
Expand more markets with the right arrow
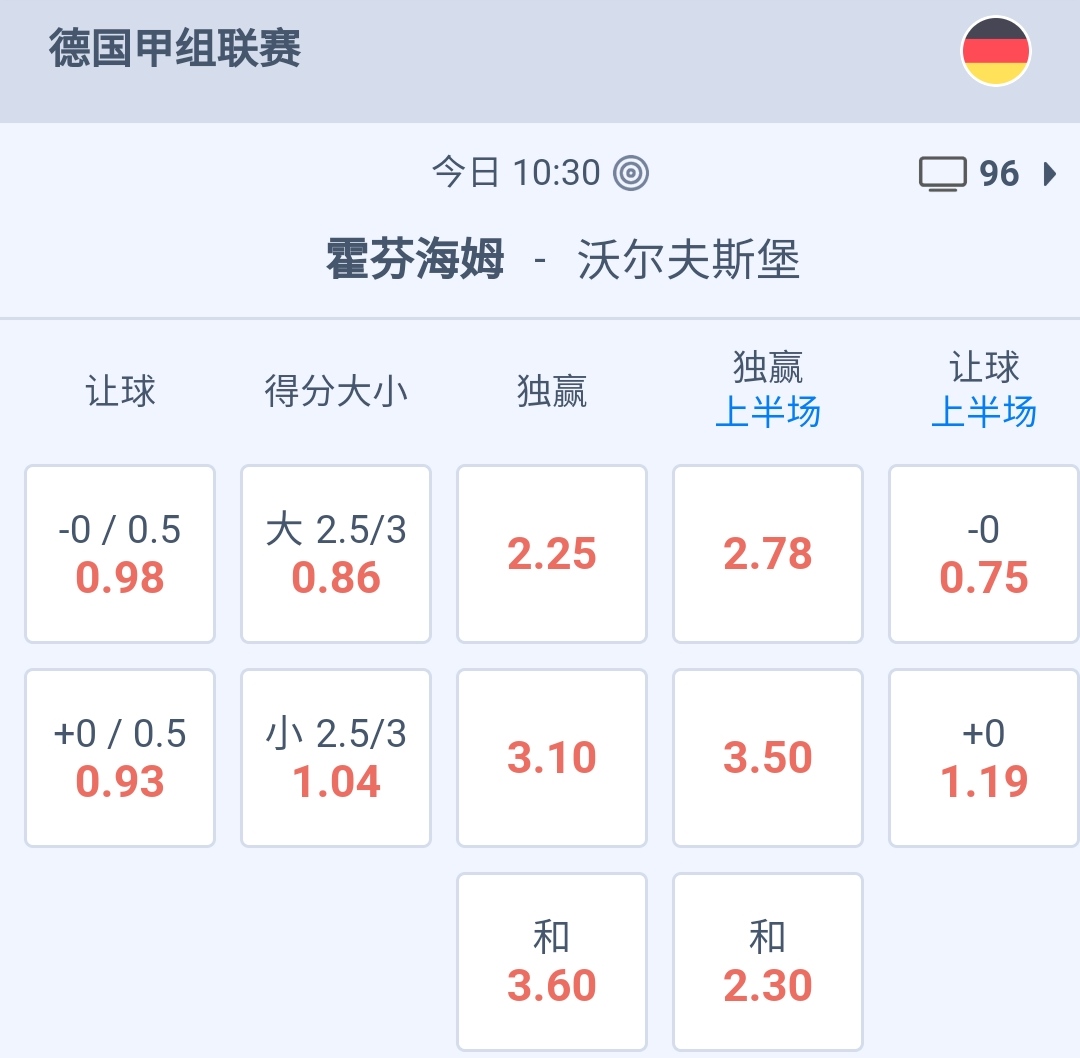tap(1049, 174)
